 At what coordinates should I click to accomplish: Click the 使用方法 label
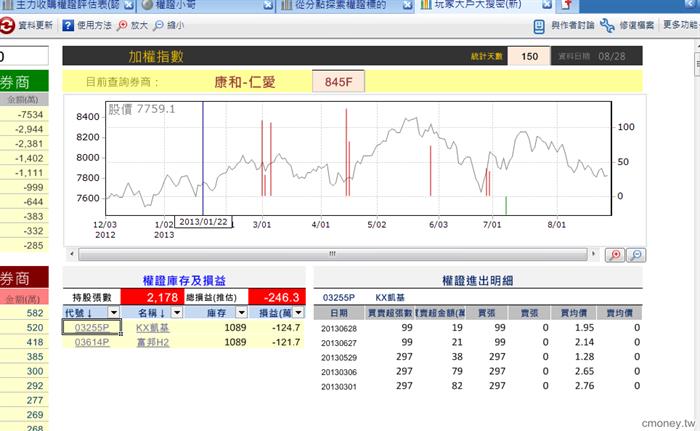point(94,25)
